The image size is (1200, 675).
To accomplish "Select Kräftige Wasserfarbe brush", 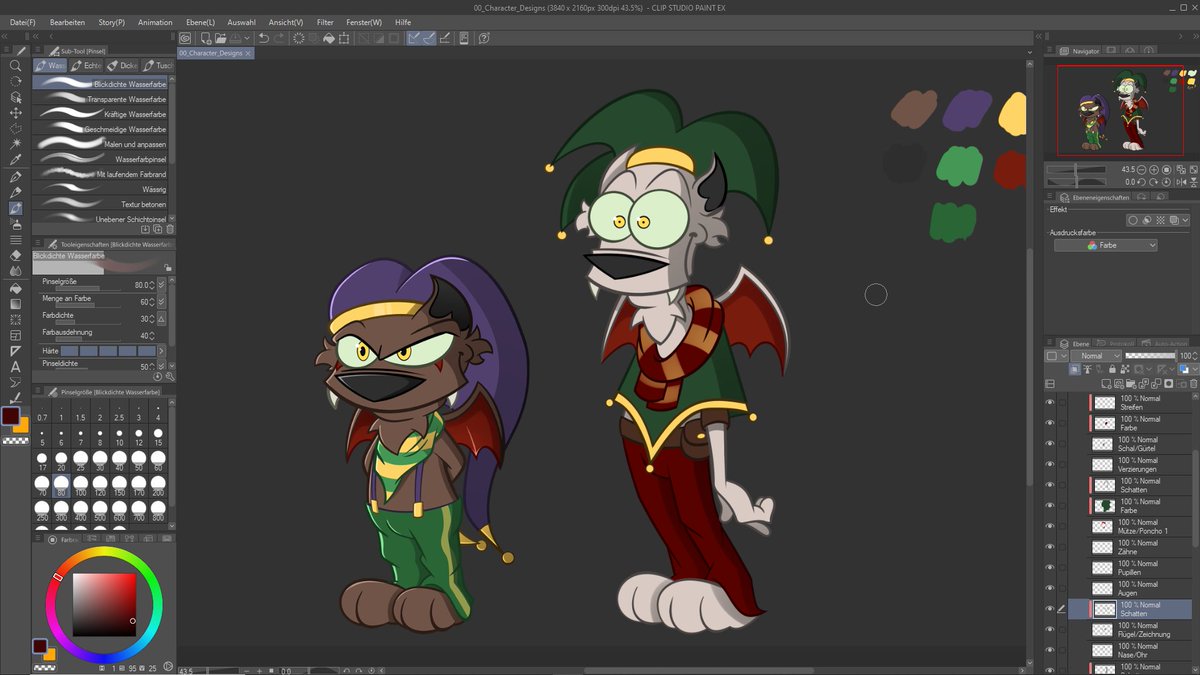I will pos(102,115).
